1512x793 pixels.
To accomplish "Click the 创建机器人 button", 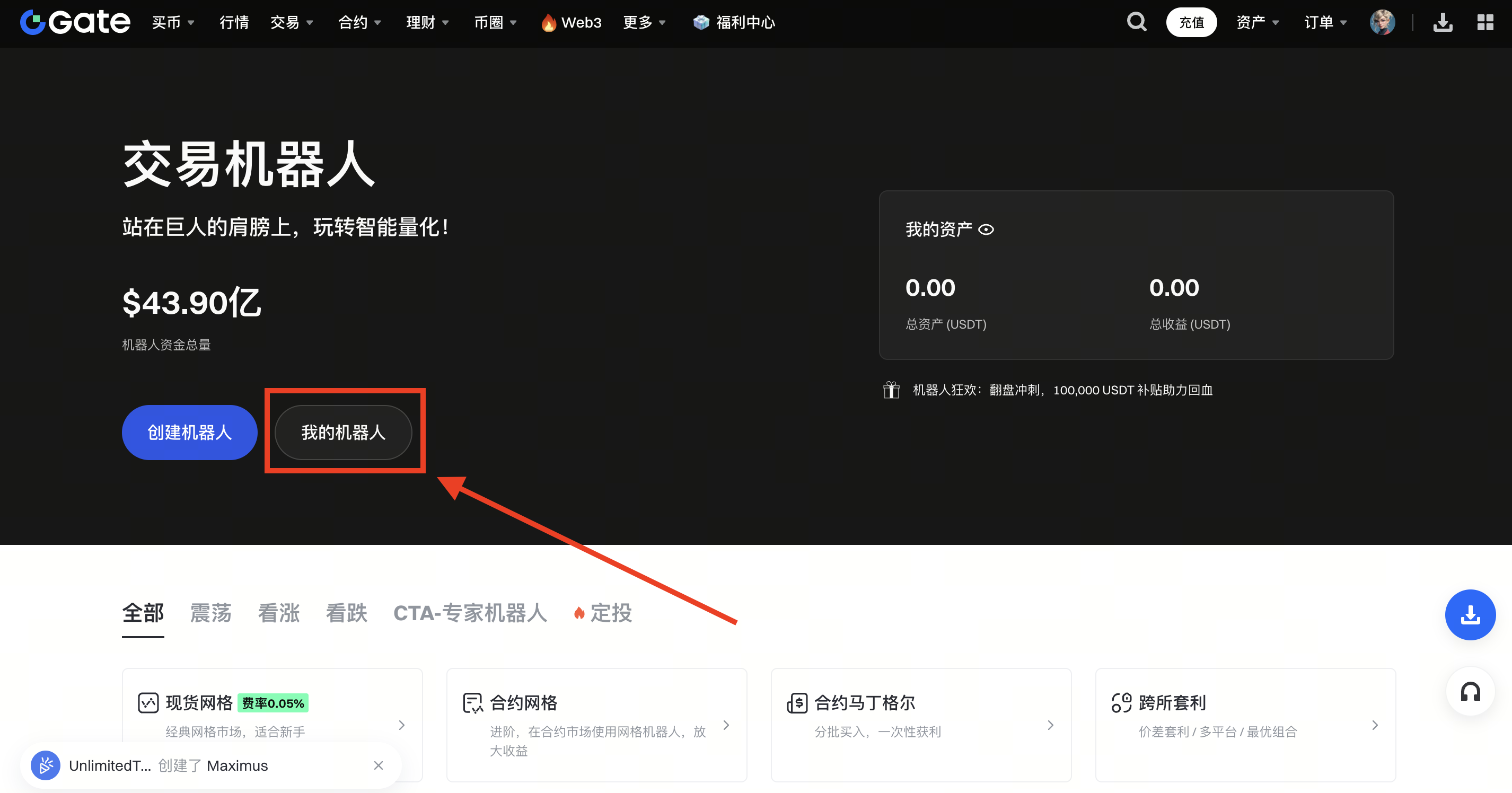I will (189, 433).
